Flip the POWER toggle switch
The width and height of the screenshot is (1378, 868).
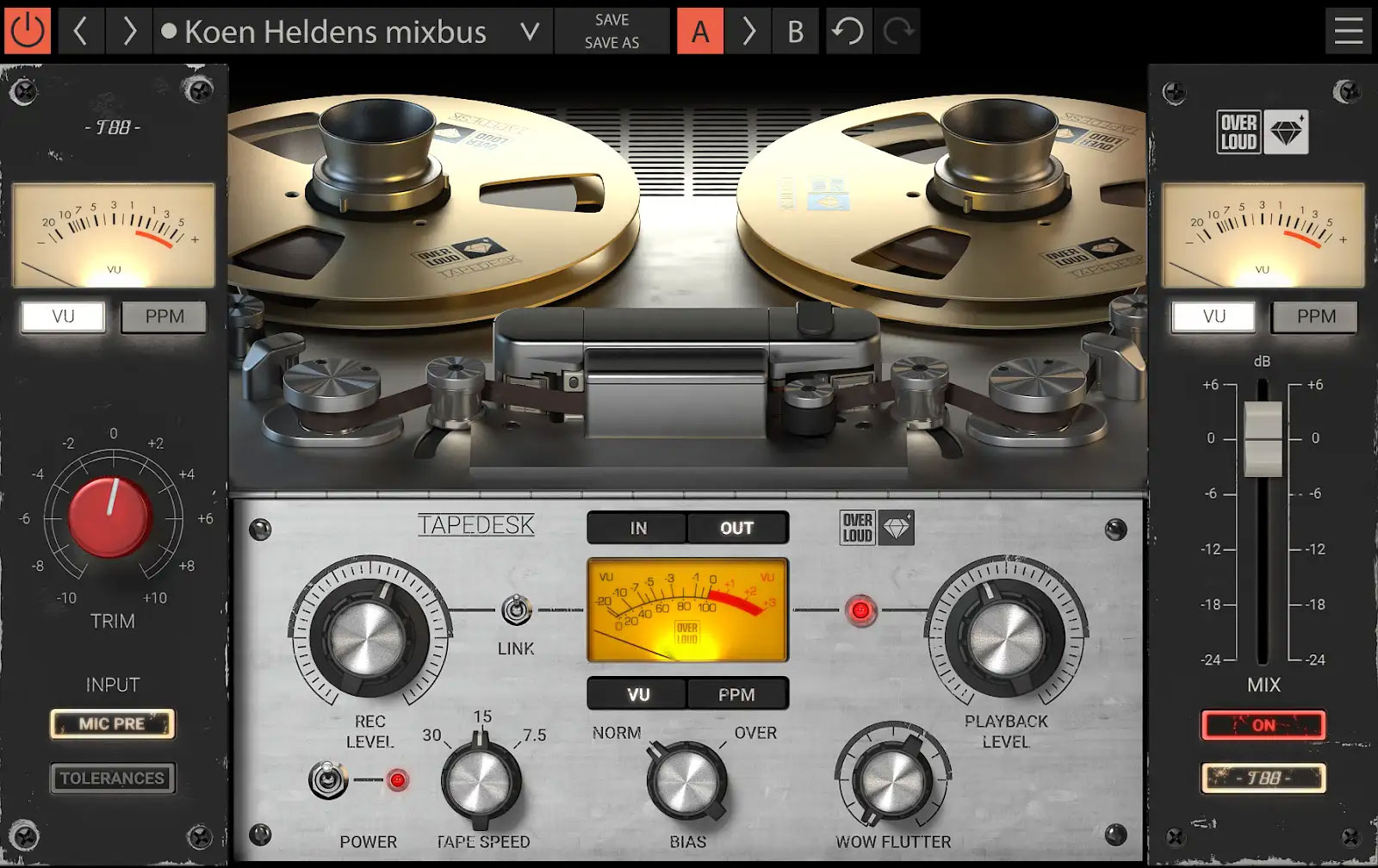(327, 780)
